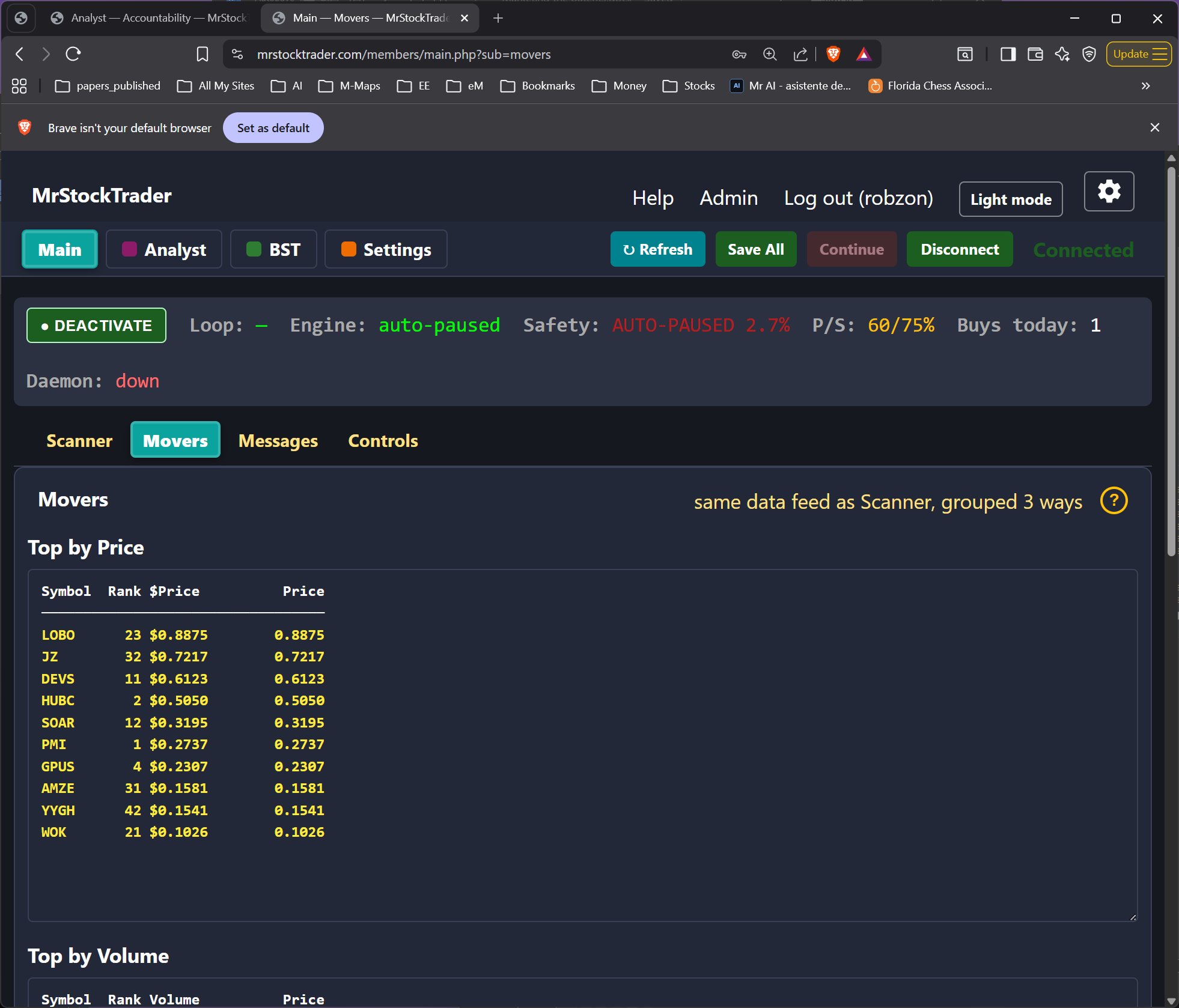
Task: Toggle the browser sidebar panel icon
Action: point(1008,54)
